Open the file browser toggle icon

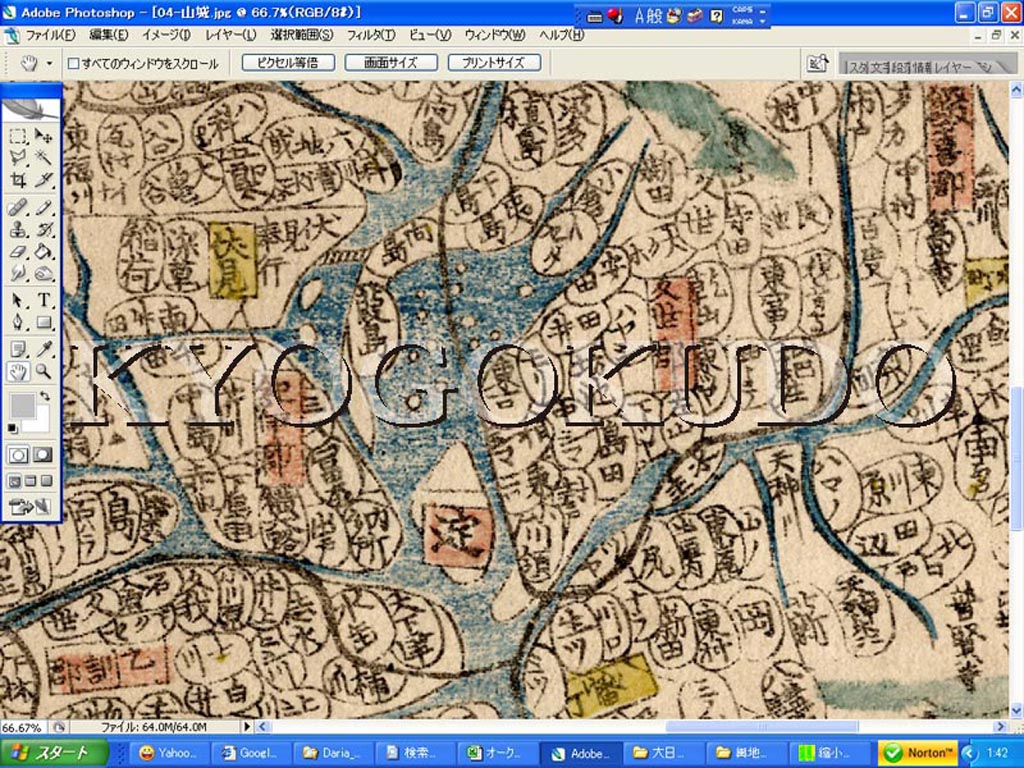817,63
